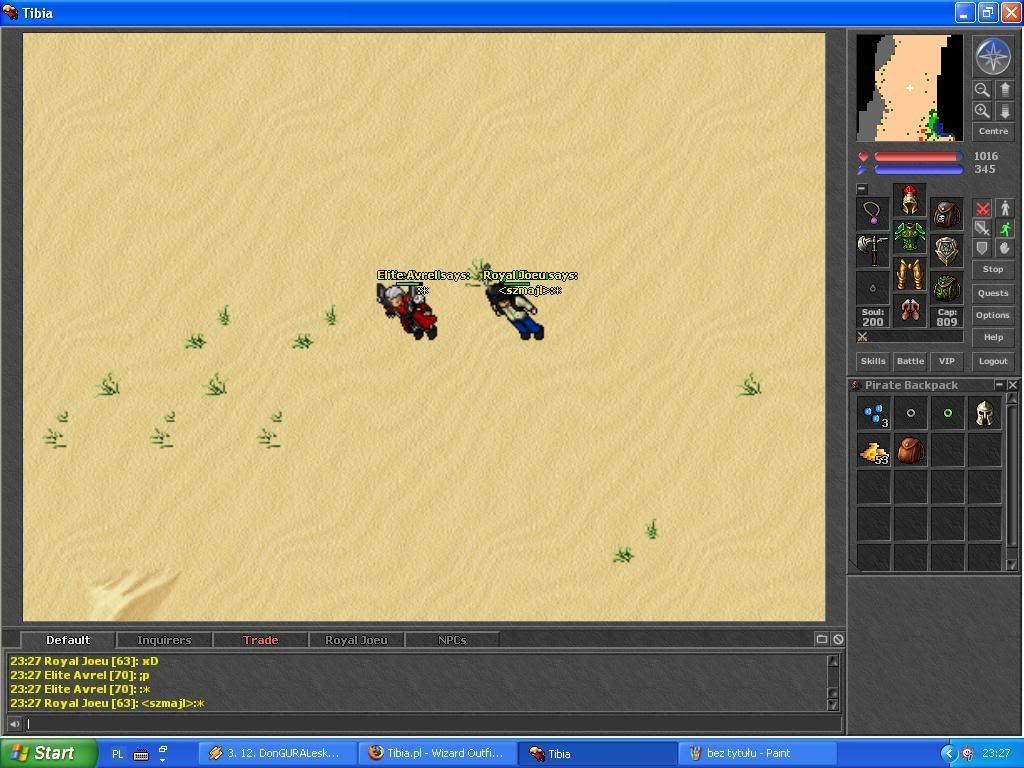Switch to the bez tytułu Paint window
This screenshot has height=768, width=1024.
coord(757,754)
